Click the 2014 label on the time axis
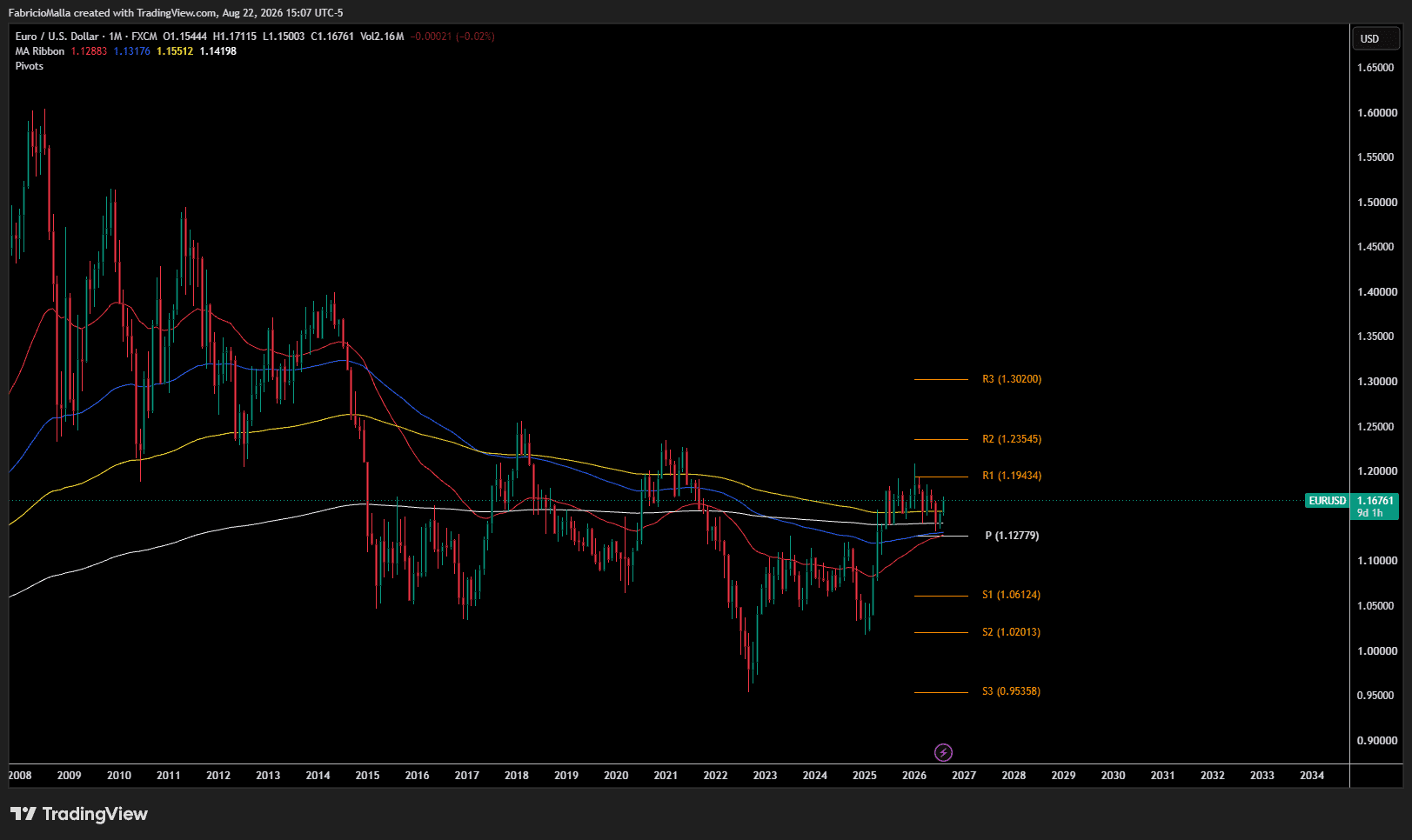Image resolution: width=1412 pixels, height=840 pixels. (x=318, y=776)
